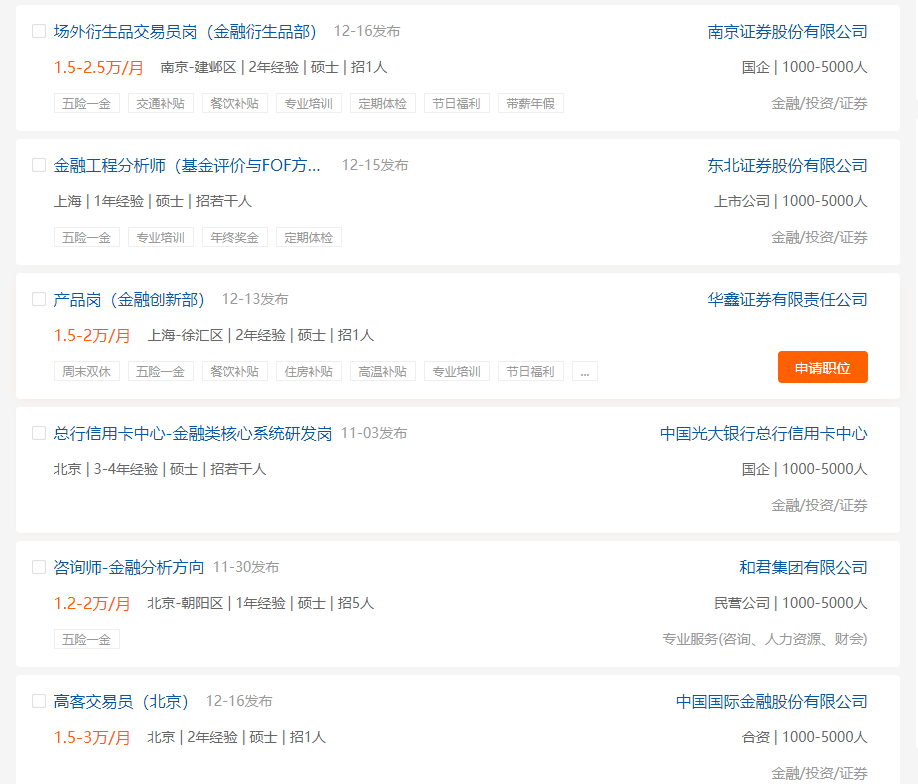Image resolution: width=918 pixels, height=784 pixels.
Task: Tick the checkbox for 咨询师-金融分析方向
Action: pos(37,566)
